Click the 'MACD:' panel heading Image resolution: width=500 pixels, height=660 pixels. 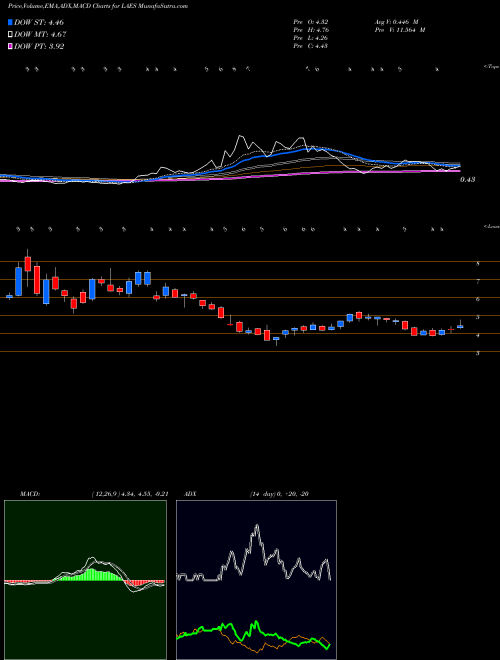[29, 494]
